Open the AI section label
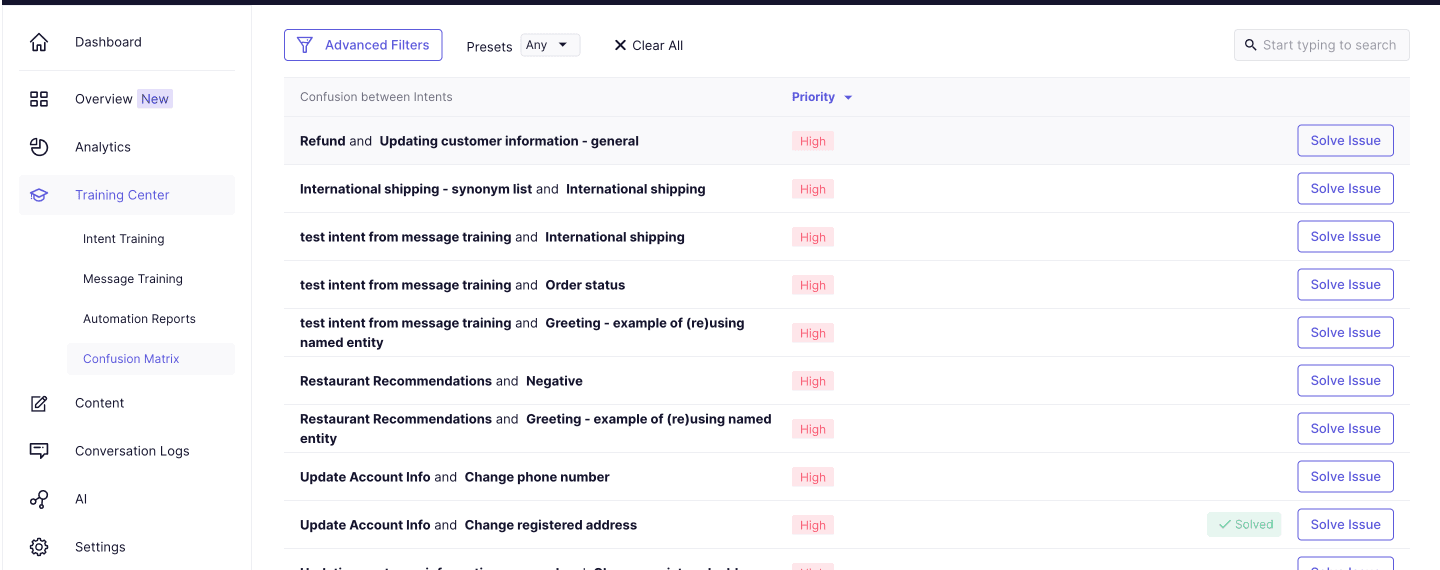 point(81,499)
